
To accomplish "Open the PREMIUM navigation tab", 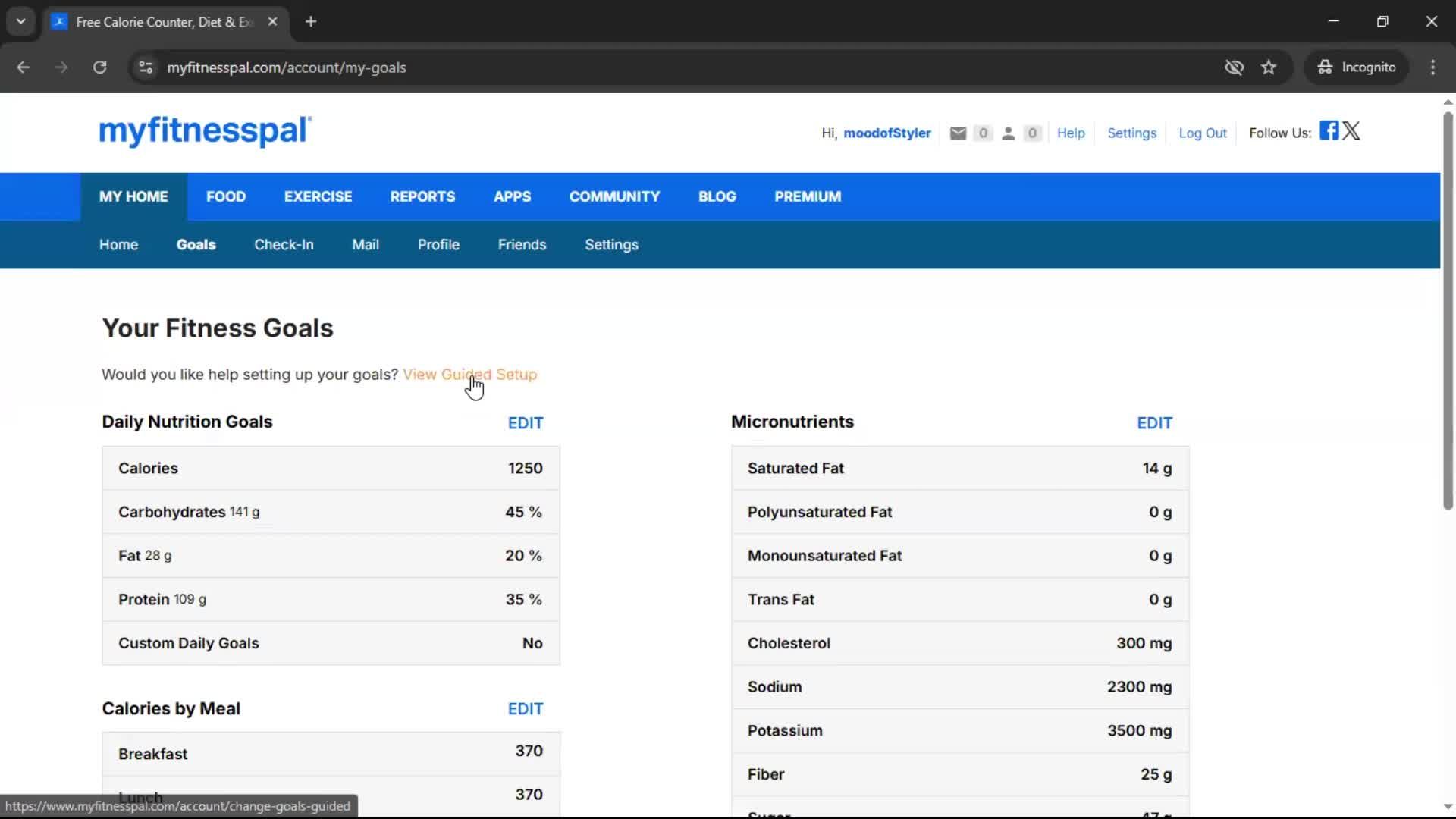I will click(808, 197).
